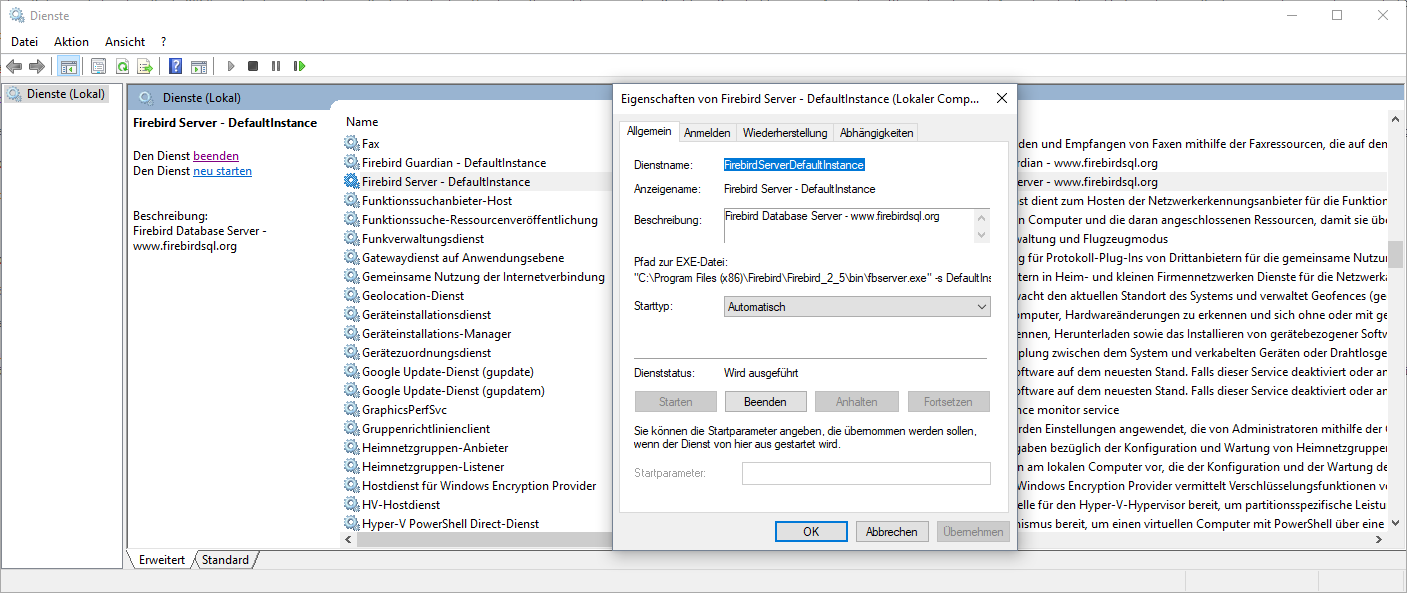This screenshot has width=1407, height=593.
Task: Click the Restart service icon
Action: point(299,66)
